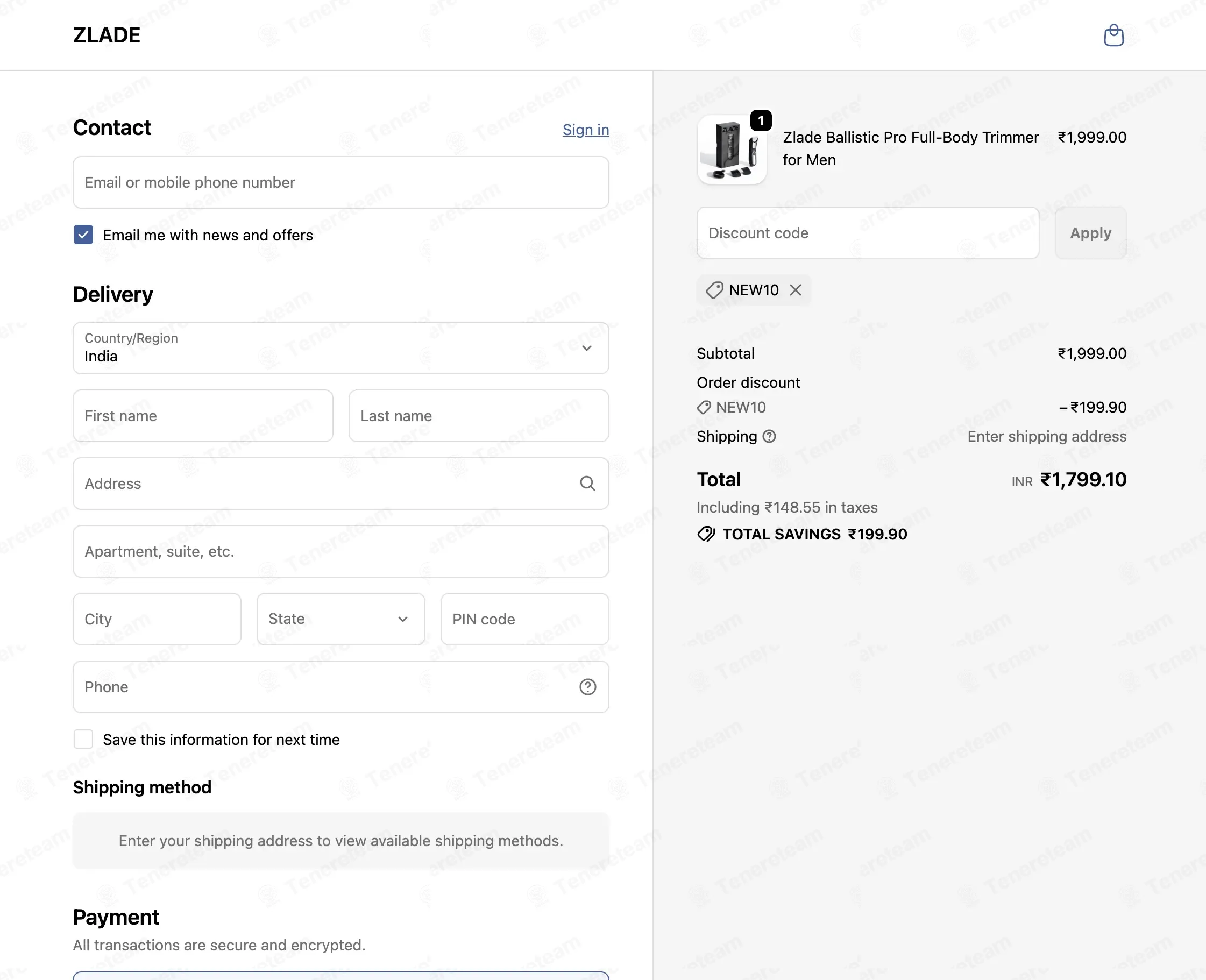Click the address search magnifier icon

tap(587, 483)
